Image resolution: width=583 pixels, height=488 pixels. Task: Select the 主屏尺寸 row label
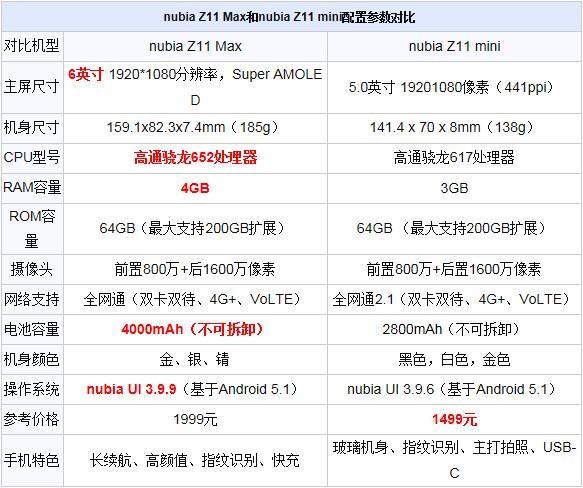pyautogui.click(x=32, y=87)
